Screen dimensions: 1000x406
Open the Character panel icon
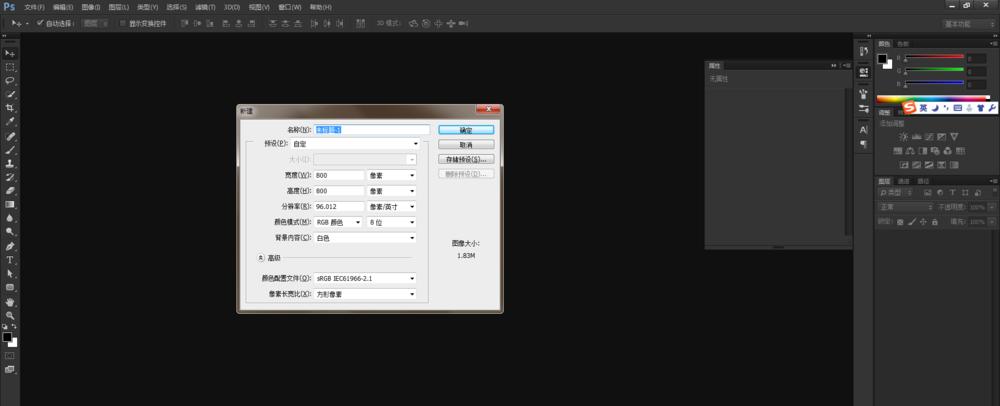[864, 129]
